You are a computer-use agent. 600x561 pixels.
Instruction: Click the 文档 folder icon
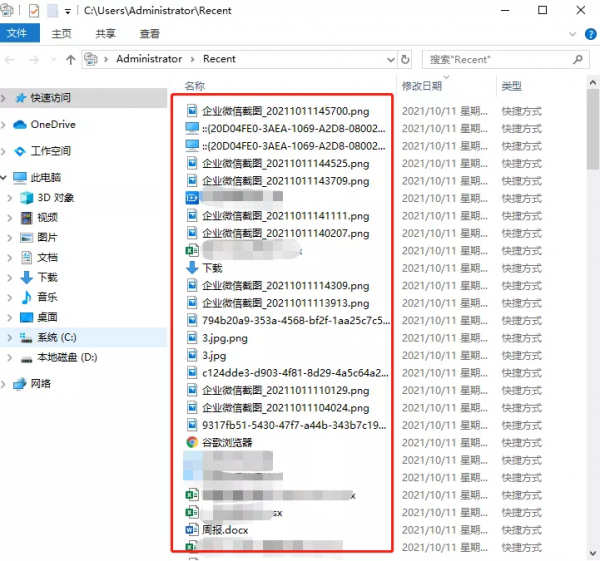26,258
